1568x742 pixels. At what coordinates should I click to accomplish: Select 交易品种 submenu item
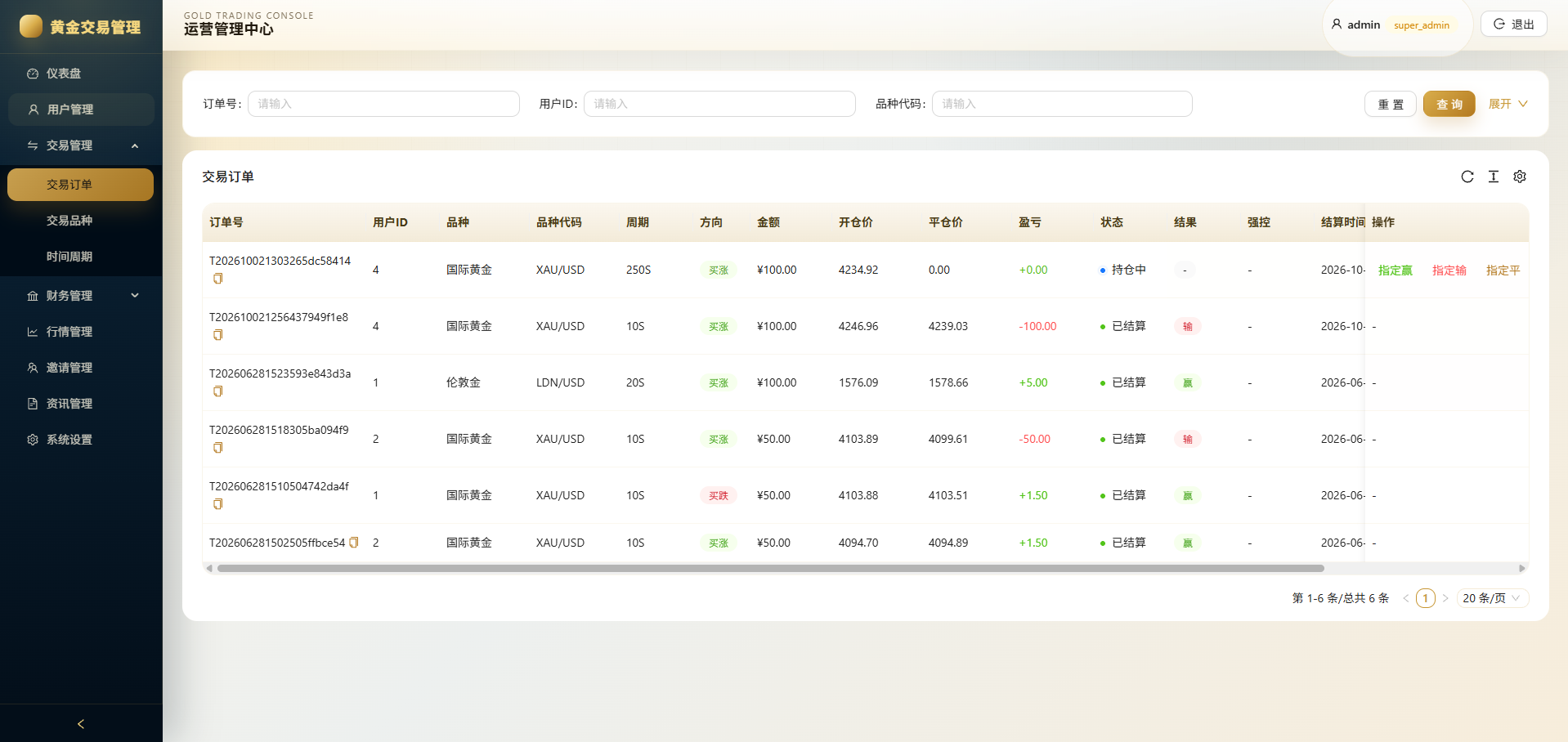(81, 221)
